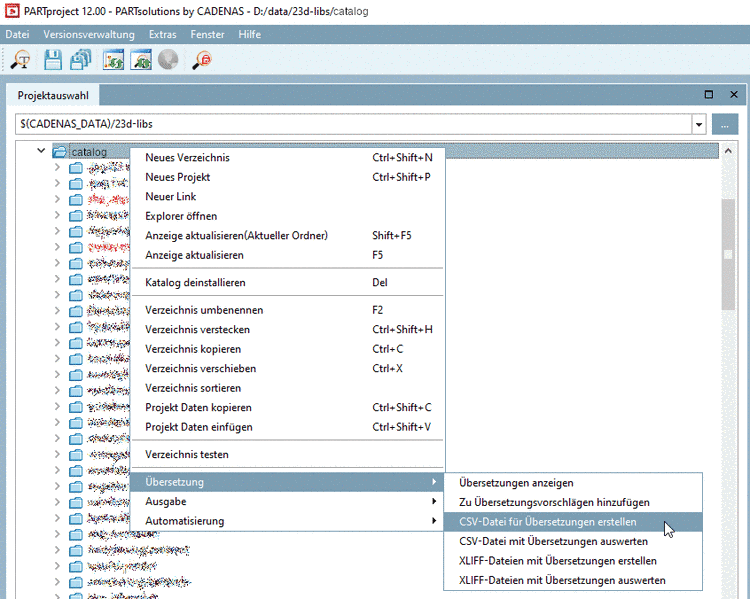
Task: Open the Versionsverwaltung menu
Action: pos(89,34)
